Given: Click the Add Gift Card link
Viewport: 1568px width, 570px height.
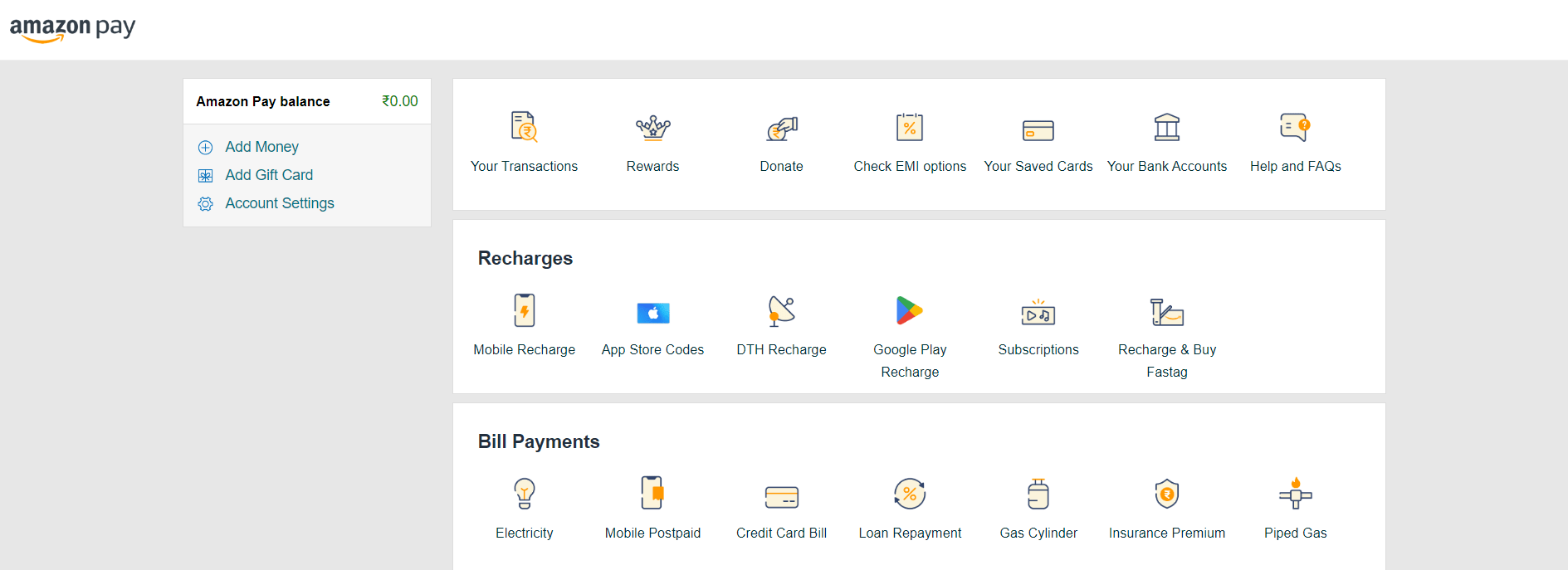Looking at the screenshot, I should pyautogui.click(x=269, y=175).
